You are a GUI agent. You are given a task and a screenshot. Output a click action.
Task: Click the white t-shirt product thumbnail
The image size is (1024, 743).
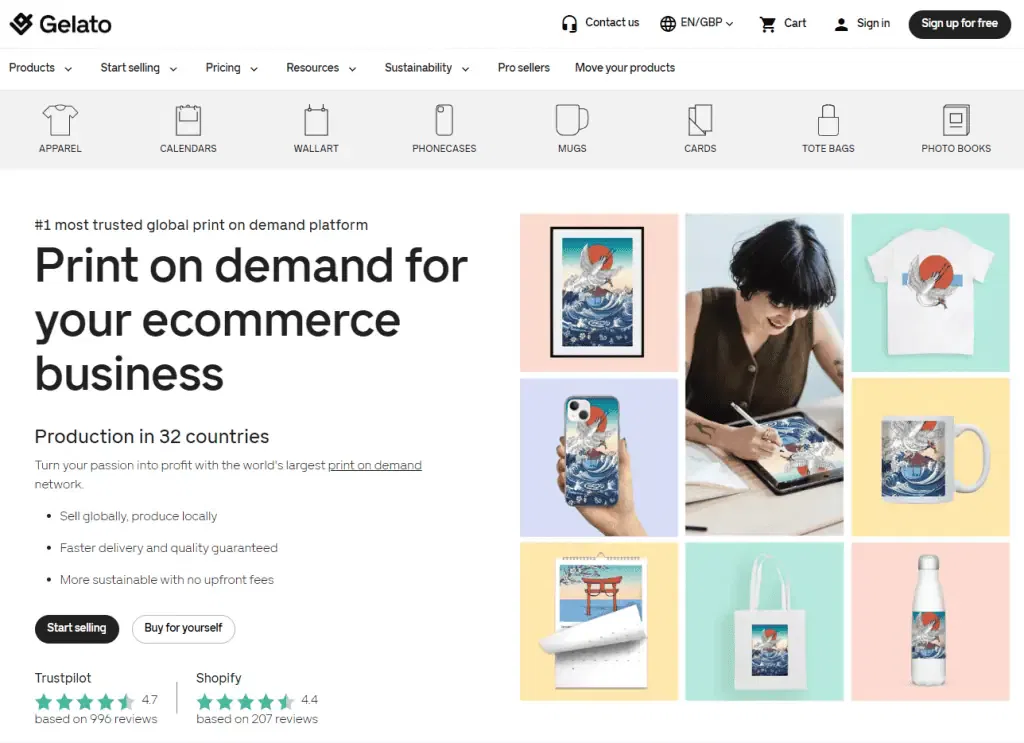[x=930, y=292]
